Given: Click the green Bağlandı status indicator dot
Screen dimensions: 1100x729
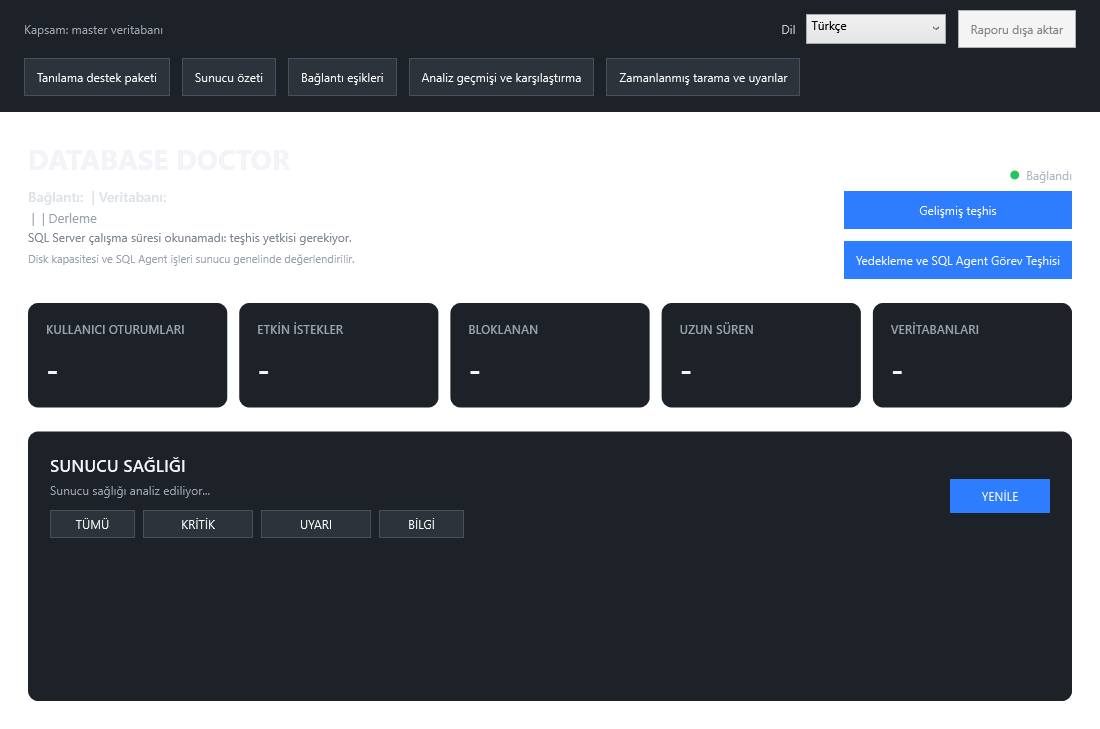Looking at the screenshot, I should pos(1014,175).
